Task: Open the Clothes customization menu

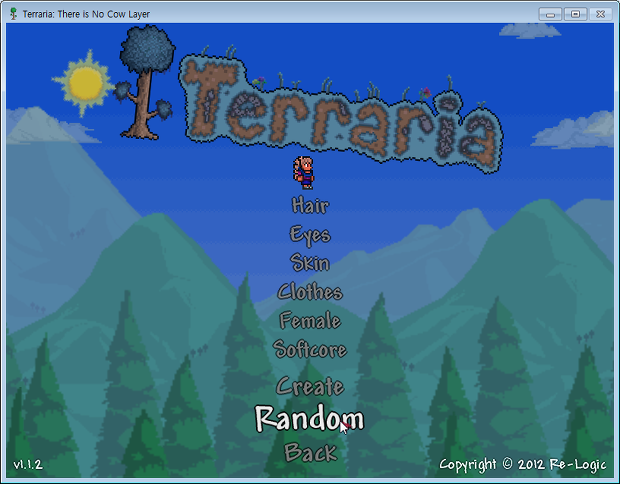Action: tap(310, 292)
